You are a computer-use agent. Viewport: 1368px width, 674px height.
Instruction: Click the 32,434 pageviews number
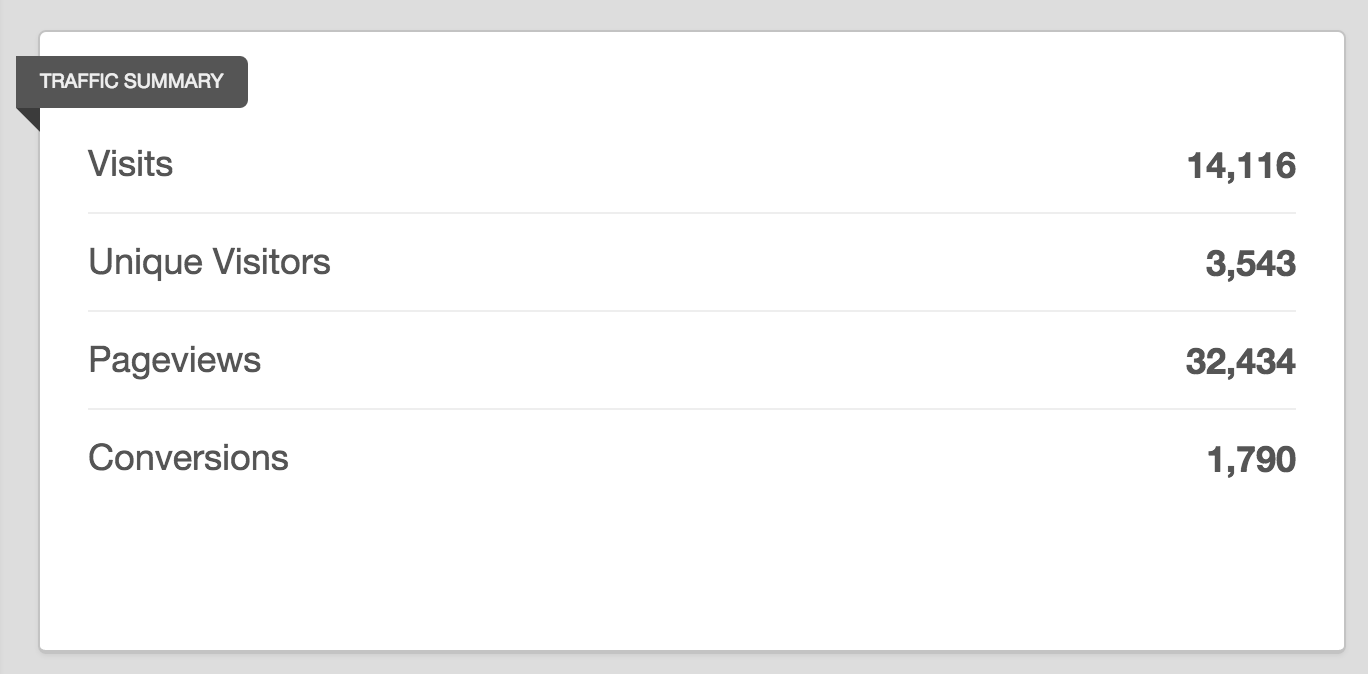pos(1241,361)
